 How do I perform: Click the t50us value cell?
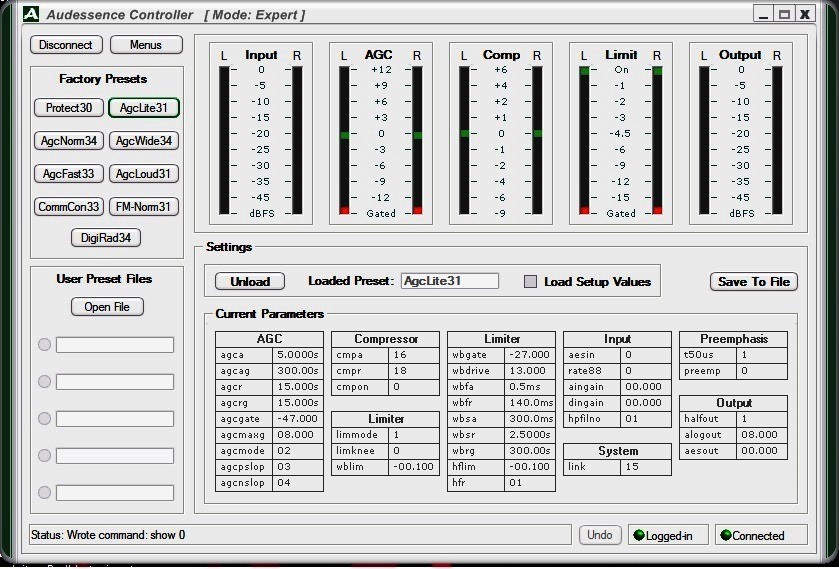pyautogui.click(x=762, y=355)
